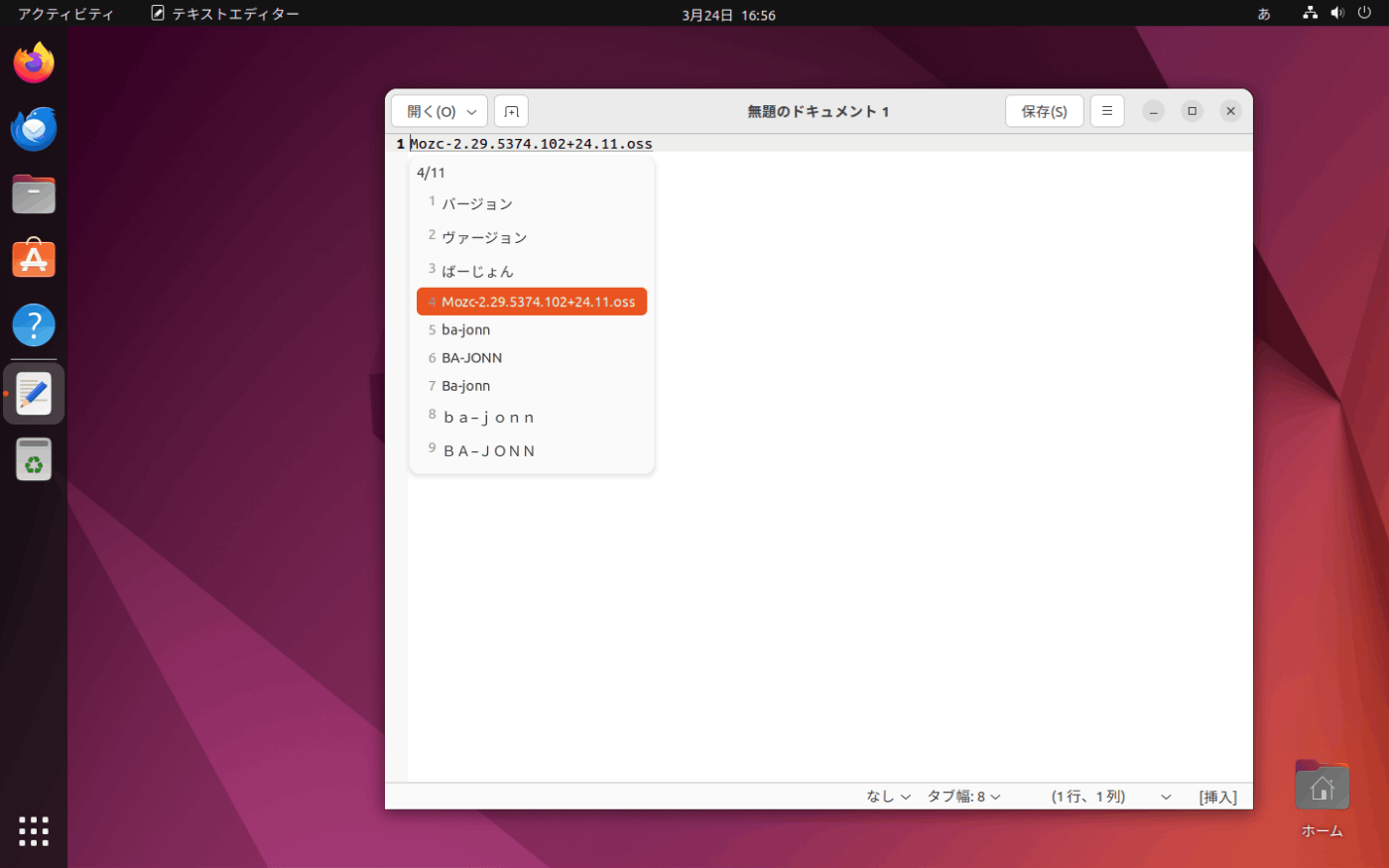This screenshot has width=1389, height=868.
Task: Click the window title 無題のドキュメント 1
Action: pyautogui.click(x=818, y=111)
